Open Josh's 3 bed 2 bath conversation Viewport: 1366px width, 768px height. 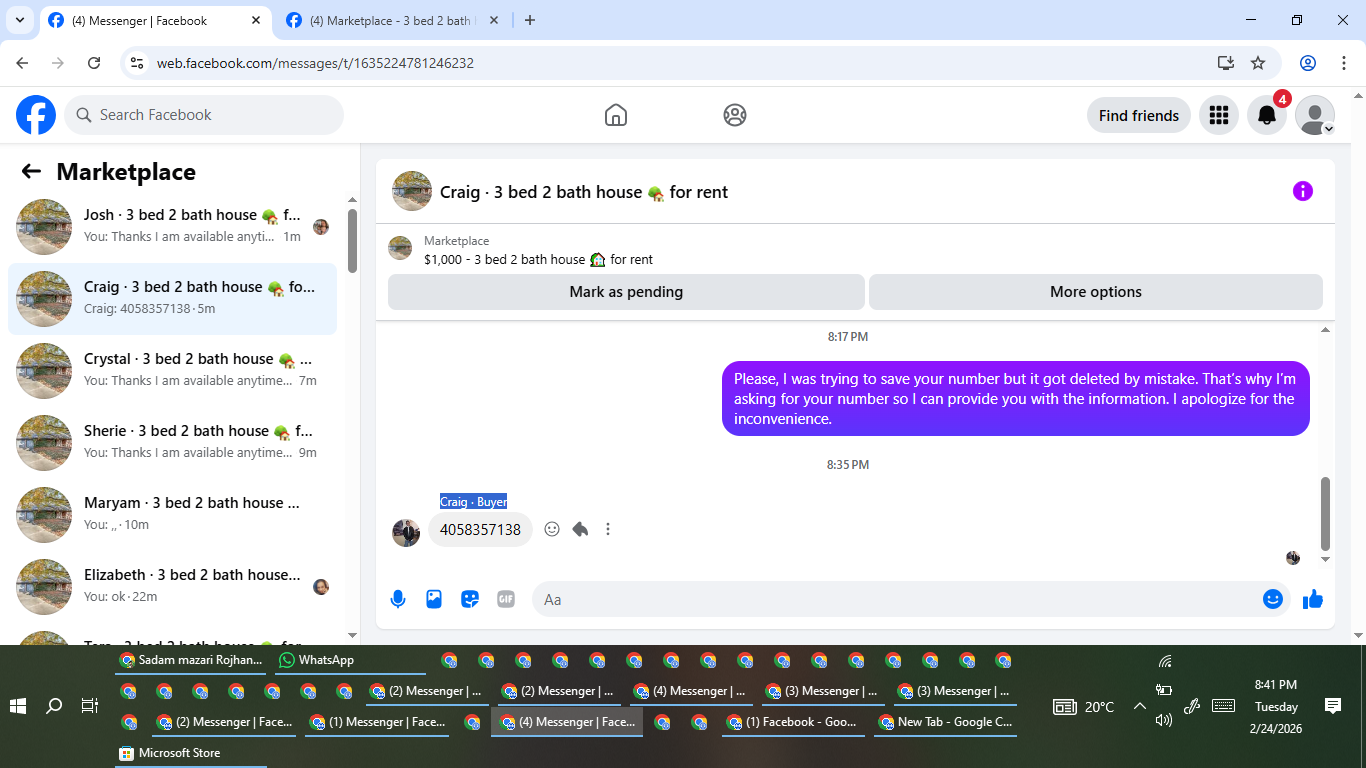172,226
